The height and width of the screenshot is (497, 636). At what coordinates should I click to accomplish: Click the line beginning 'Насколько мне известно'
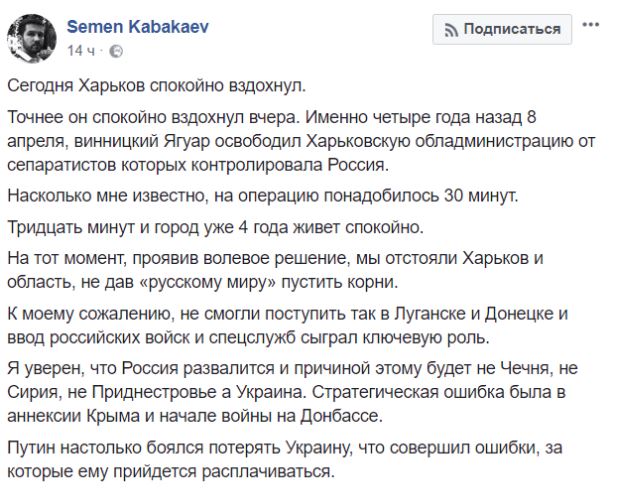tap(263, 196)
